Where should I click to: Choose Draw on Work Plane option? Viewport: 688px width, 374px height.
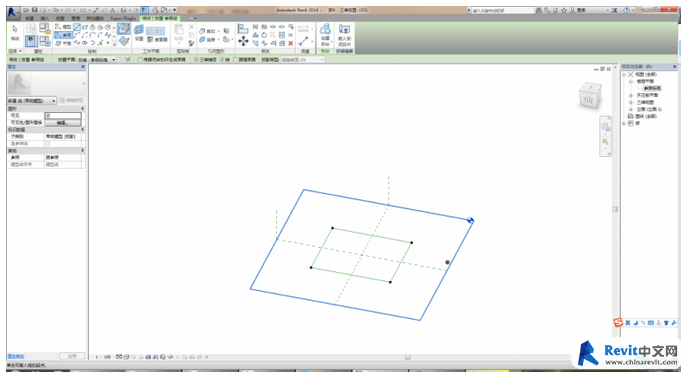(124, 29)
